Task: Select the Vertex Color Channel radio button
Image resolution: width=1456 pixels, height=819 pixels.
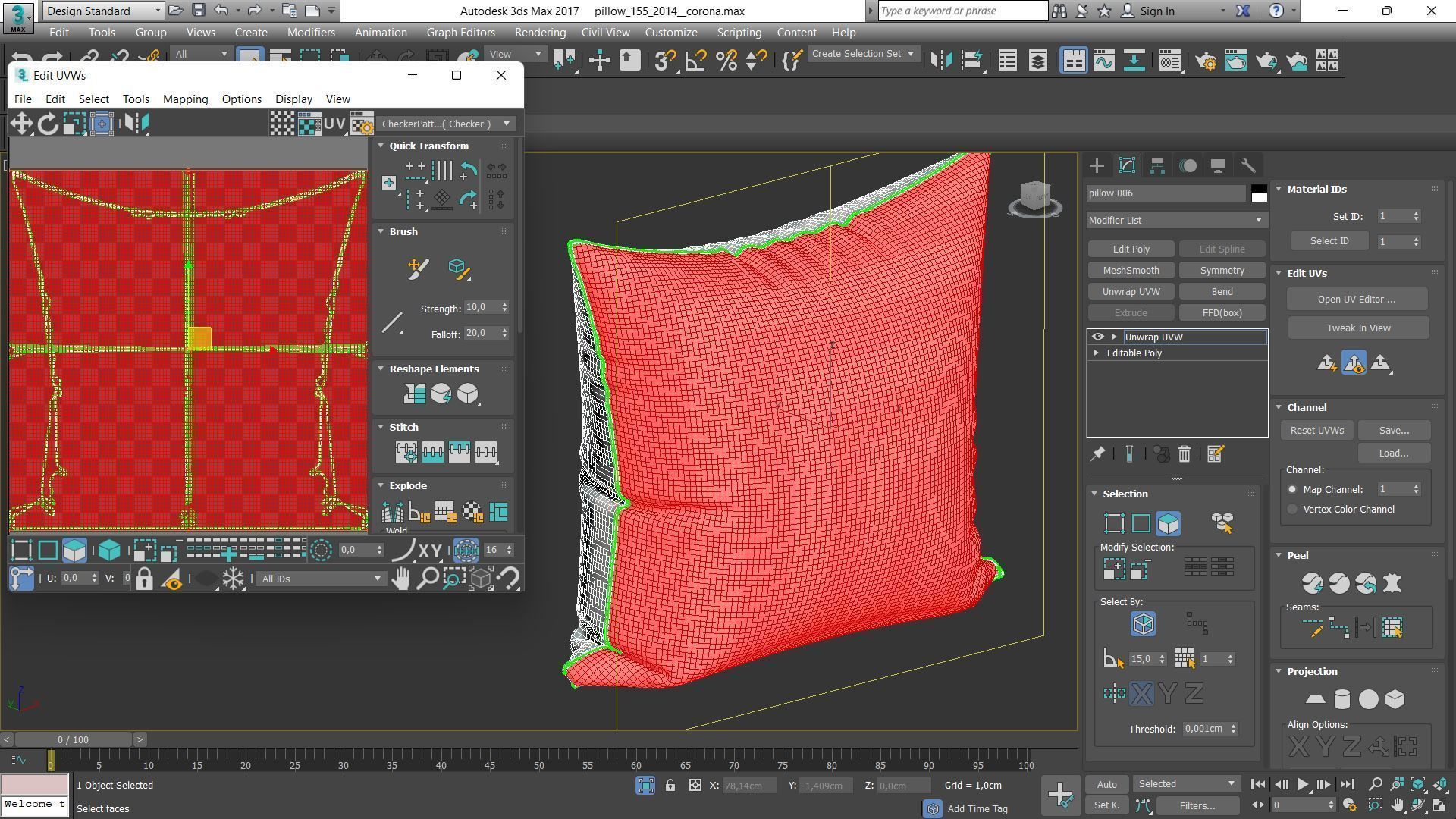Action: coord(1292,510)
